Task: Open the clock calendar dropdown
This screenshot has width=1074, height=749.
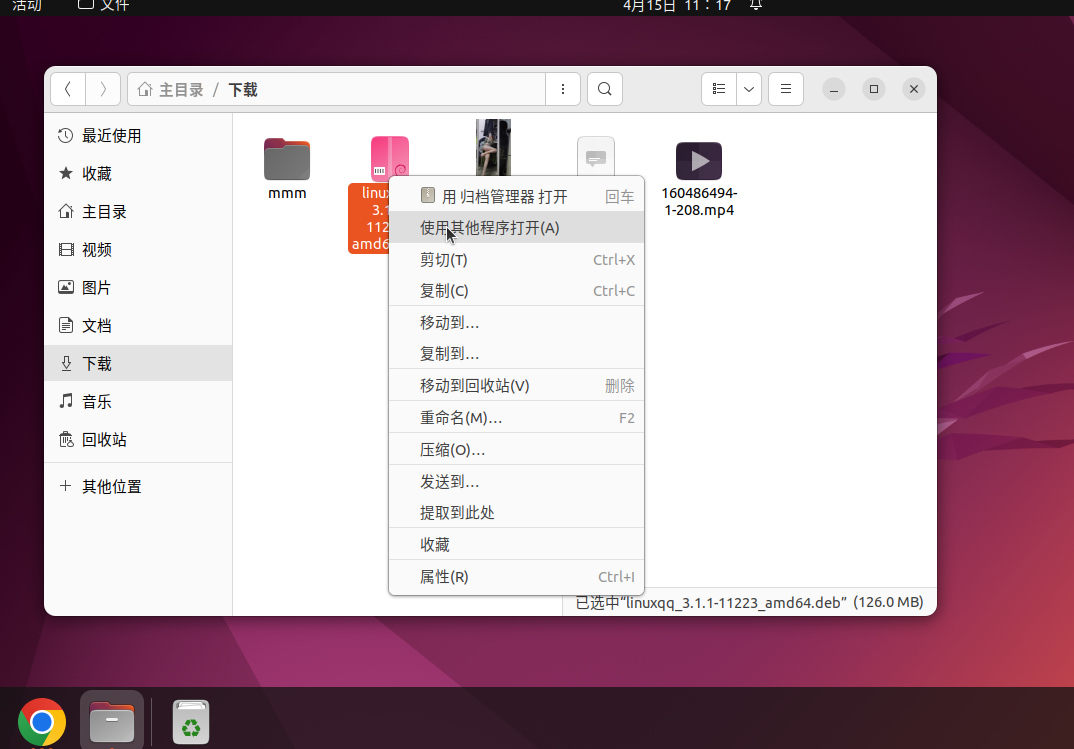Action: pos(677,7)
